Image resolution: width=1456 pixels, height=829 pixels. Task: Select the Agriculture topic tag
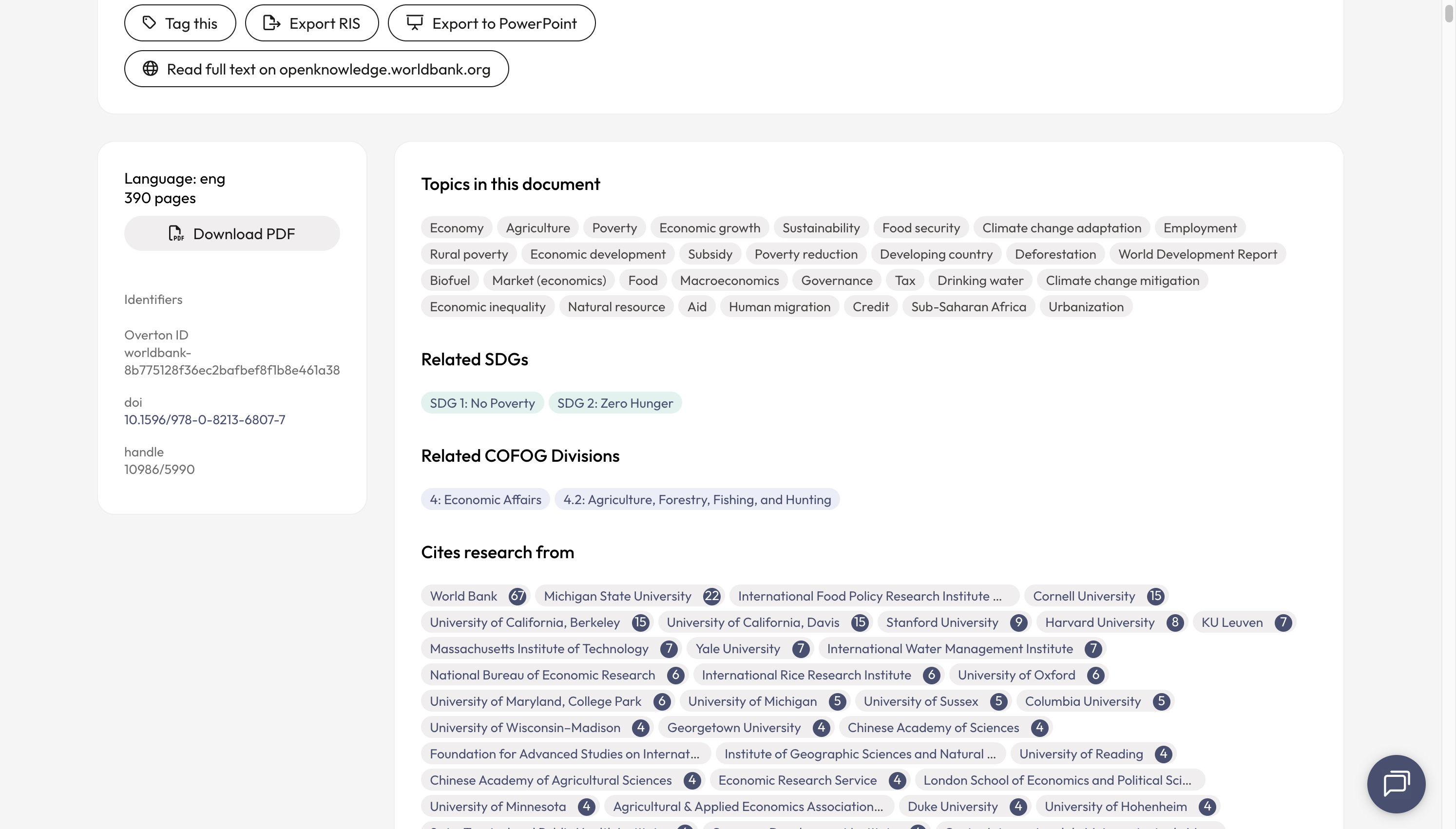537,228
